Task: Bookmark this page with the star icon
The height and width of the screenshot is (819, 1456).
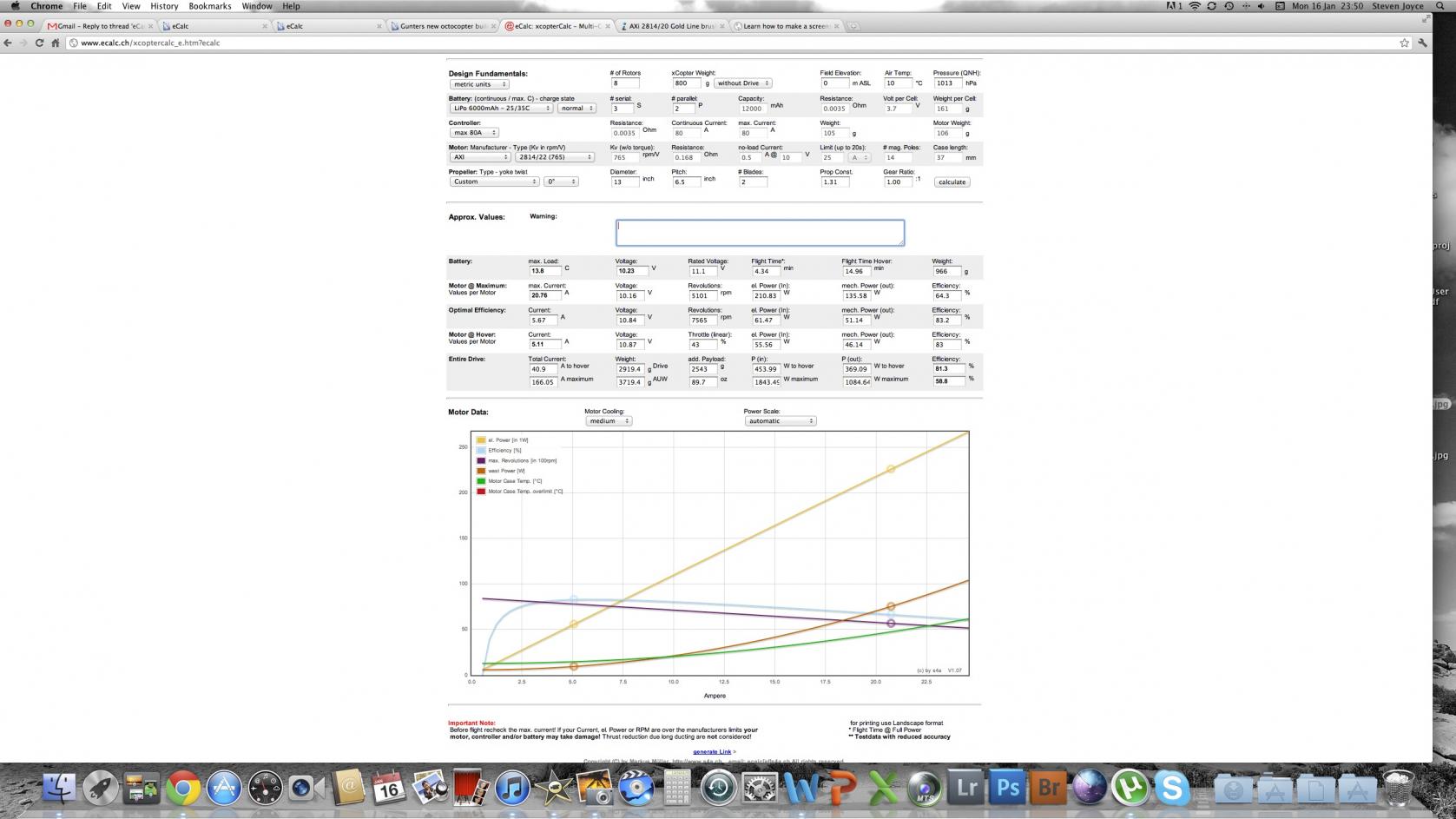Action: (x=1404, y=43)
